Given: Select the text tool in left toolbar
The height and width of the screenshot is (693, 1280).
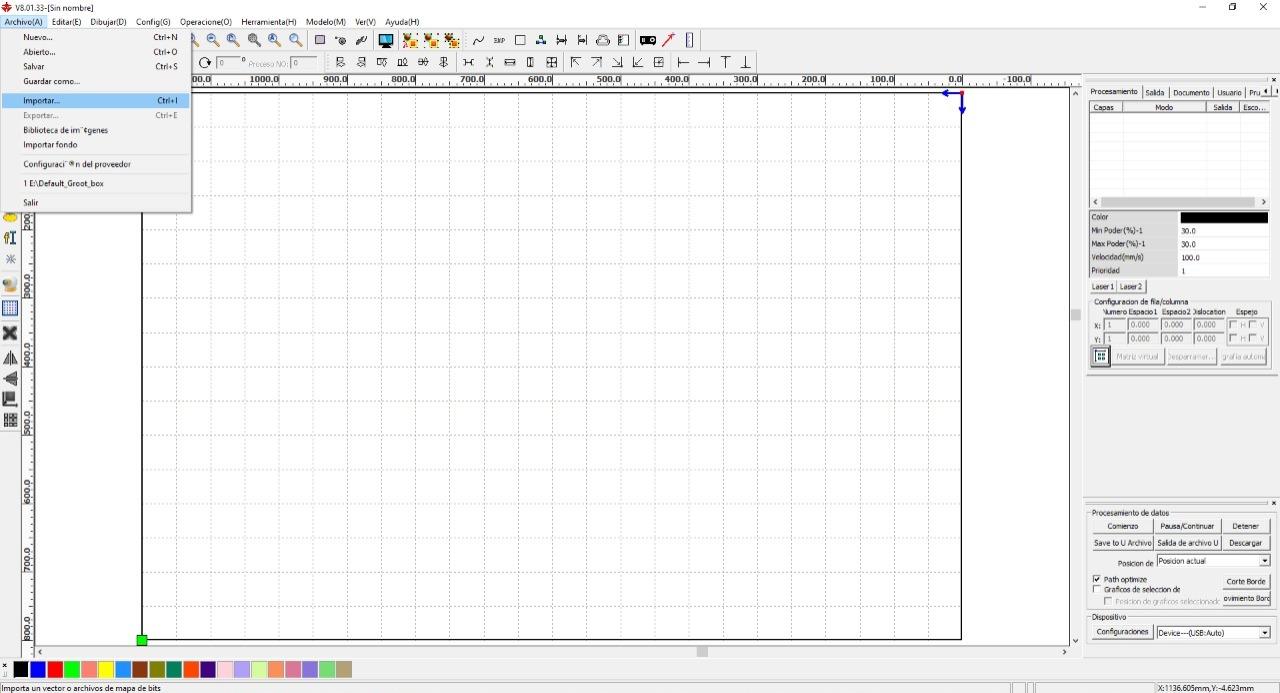Looking at the screenshot, I should (10, 237).
